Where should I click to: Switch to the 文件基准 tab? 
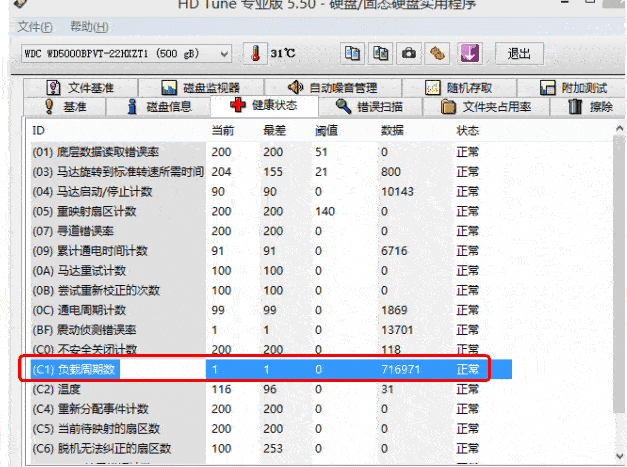pyautogui.click(x=80, y=88)
